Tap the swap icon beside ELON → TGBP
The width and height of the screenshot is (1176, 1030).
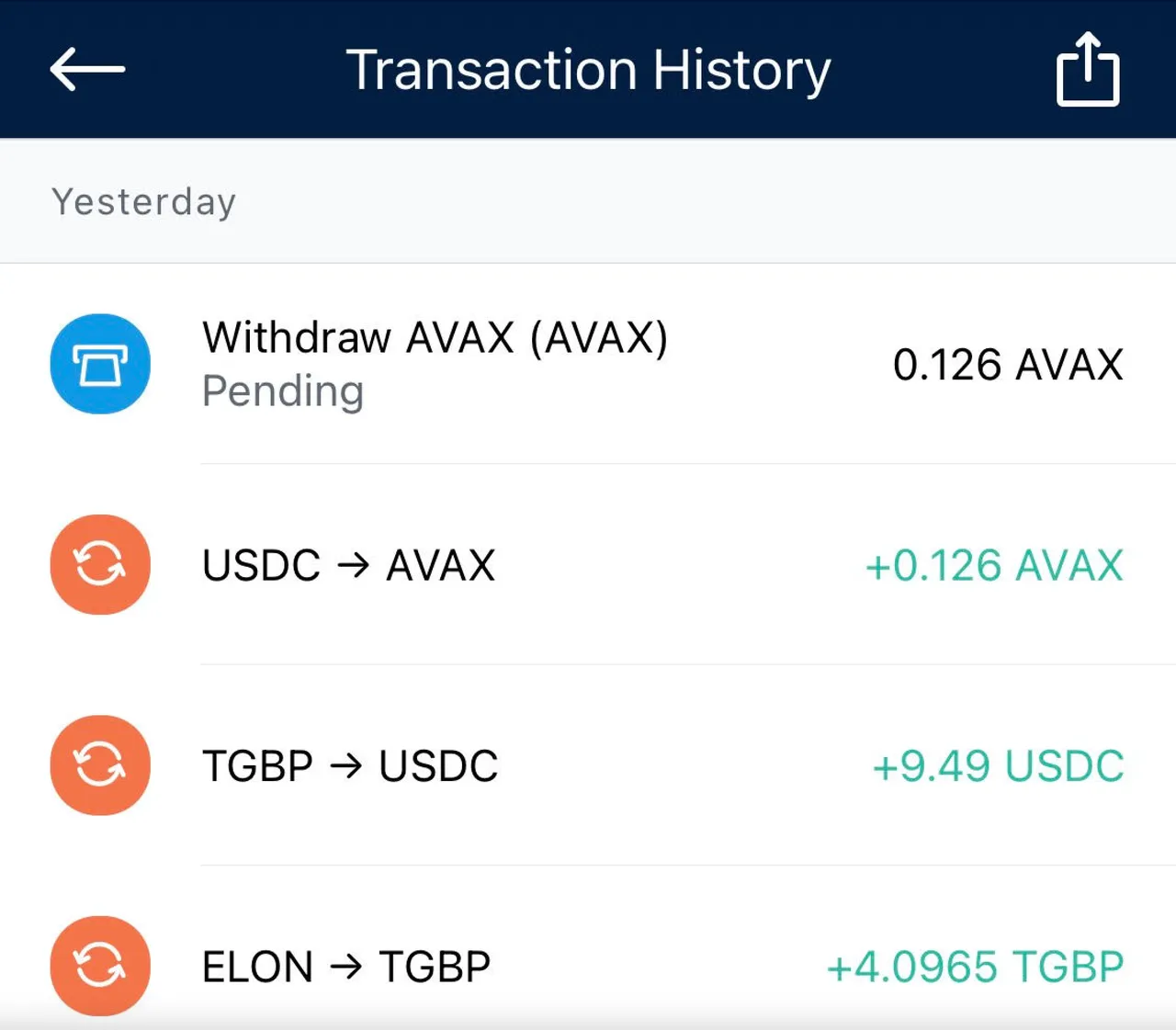click(x=100, y=966)
